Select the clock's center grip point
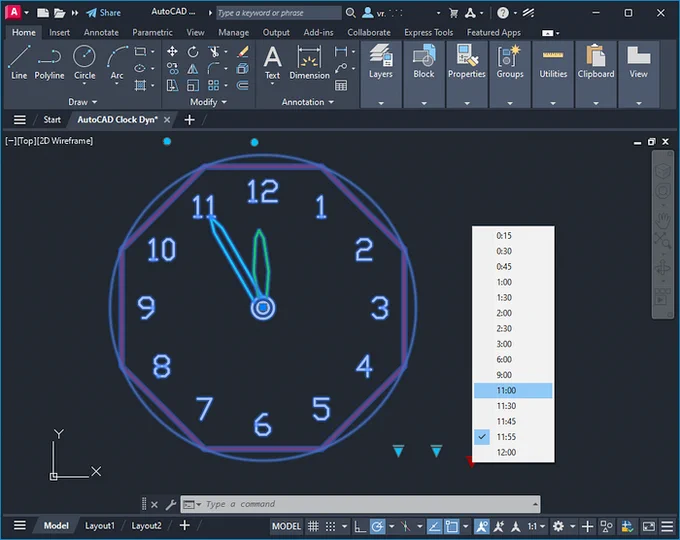Screen dimensions: 680x540 point(263,308)
